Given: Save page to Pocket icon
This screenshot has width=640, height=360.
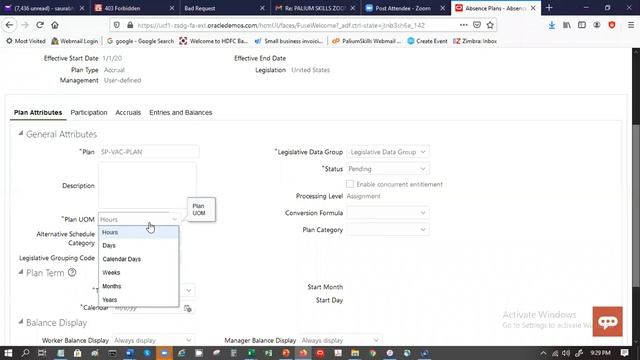Looking at the screenshot, I should (x=477, y=25).
